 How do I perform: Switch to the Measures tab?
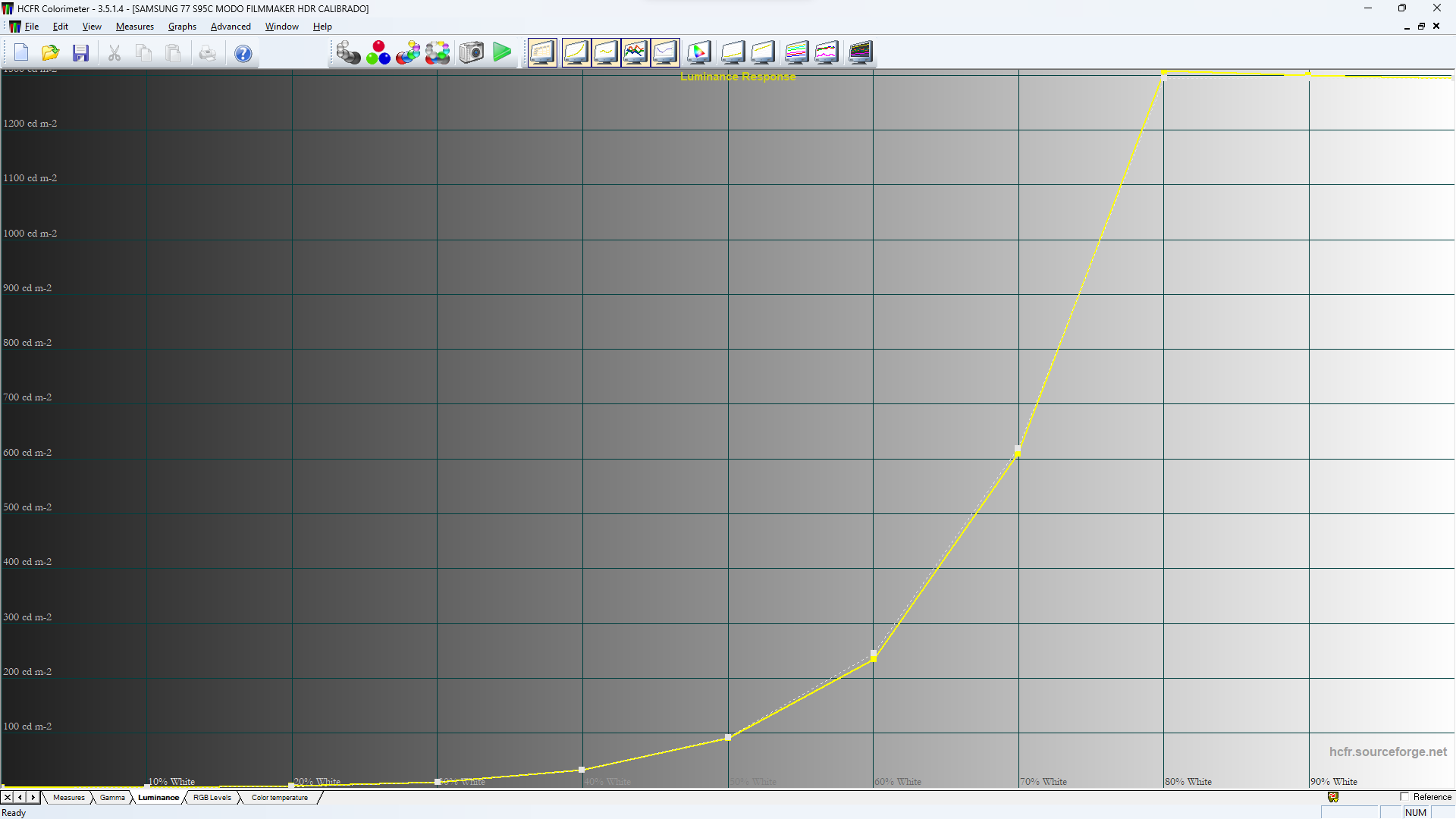coord(69,798)
